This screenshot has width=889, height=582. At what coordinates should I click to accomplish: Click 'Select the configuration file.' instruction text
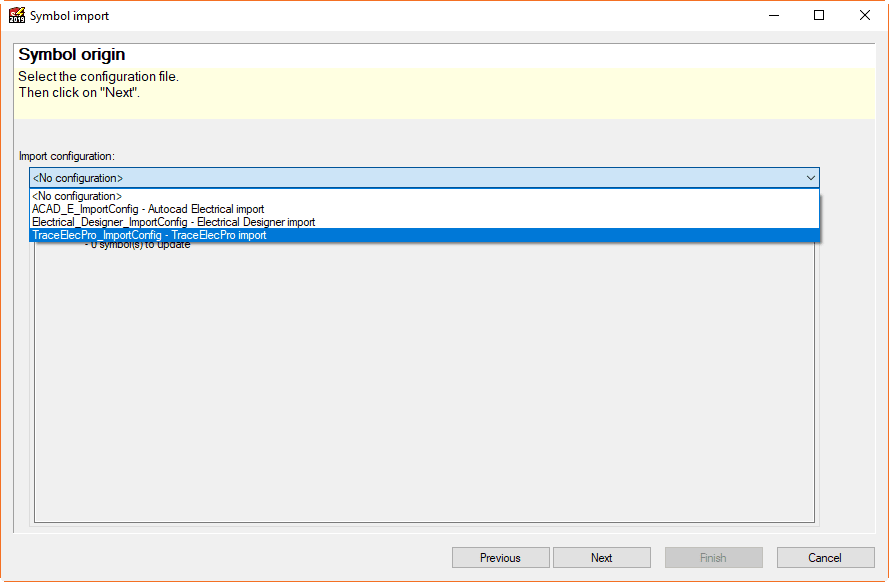point(99,77)
